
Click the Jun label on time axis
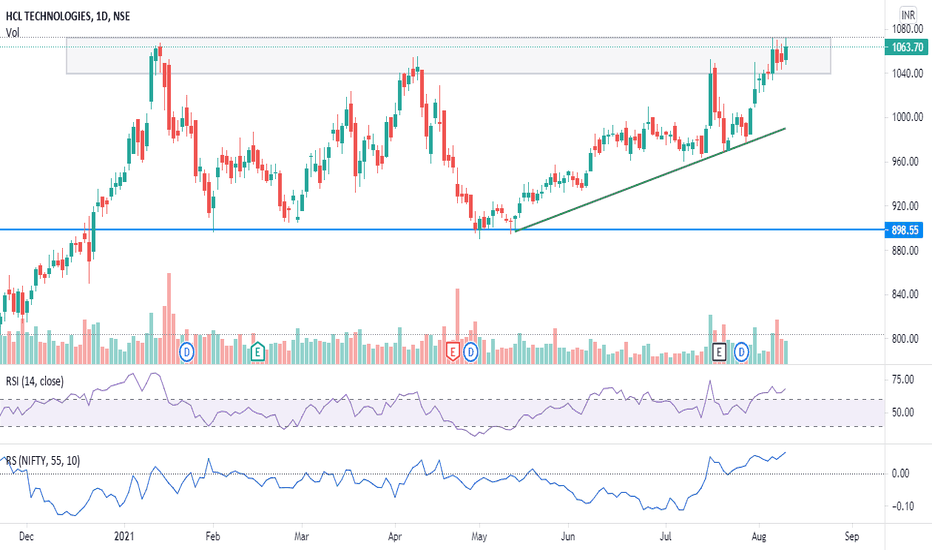tap(568, 536)
